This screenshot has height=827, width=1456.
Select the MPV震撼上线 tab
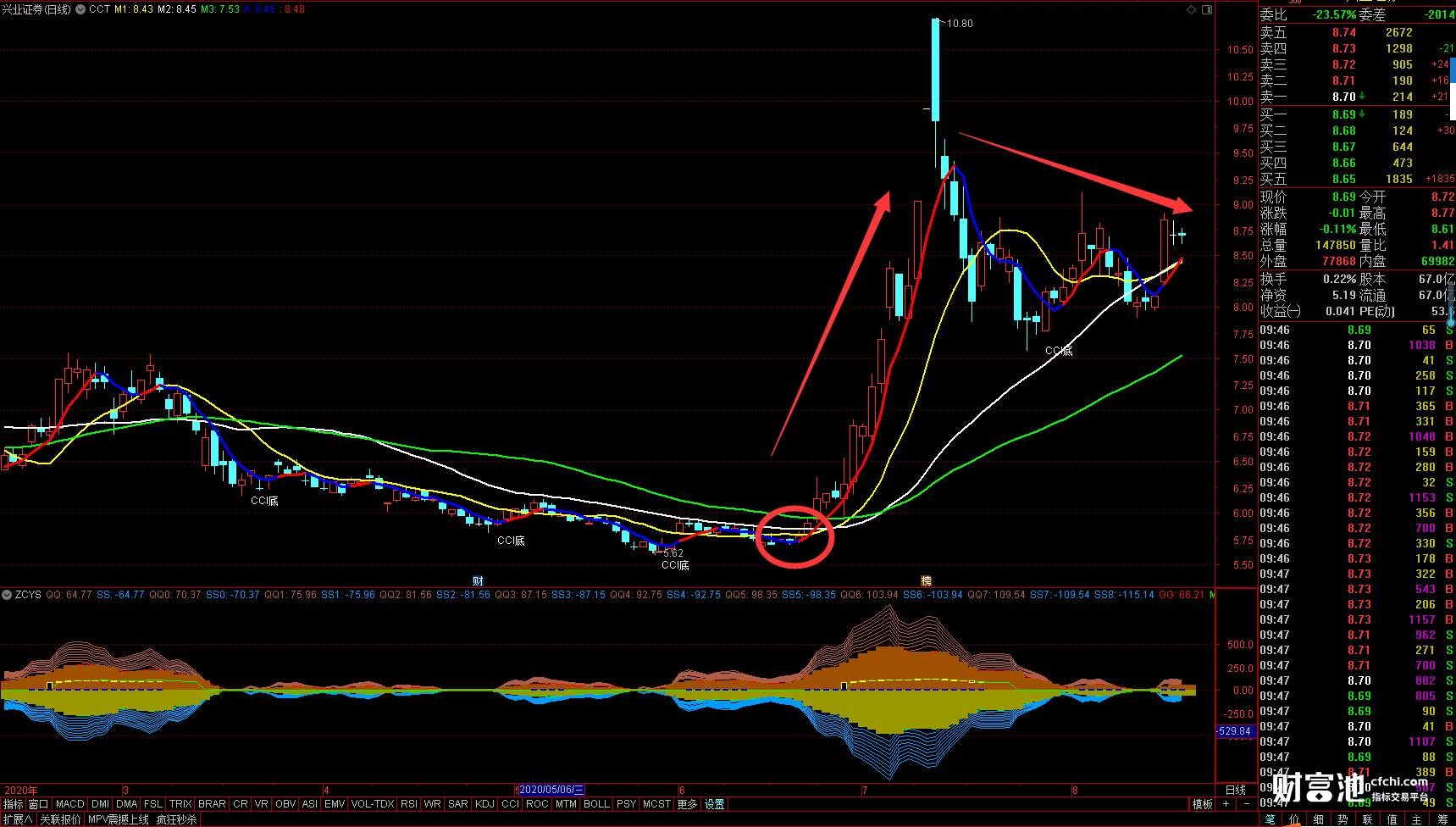(x=119, y=819)
